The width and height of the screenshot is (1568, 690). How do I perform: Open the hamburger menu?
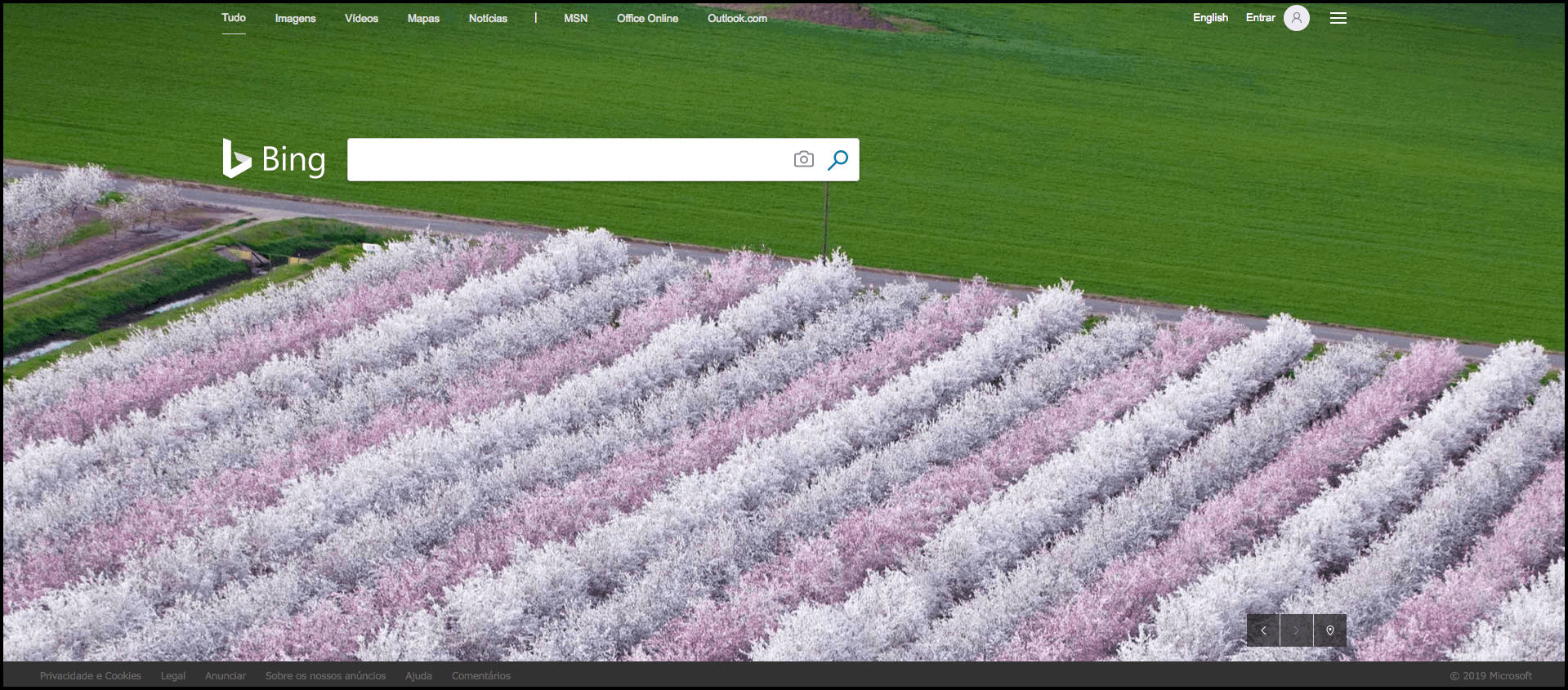pyautogui.click(x=1338, y=18)
